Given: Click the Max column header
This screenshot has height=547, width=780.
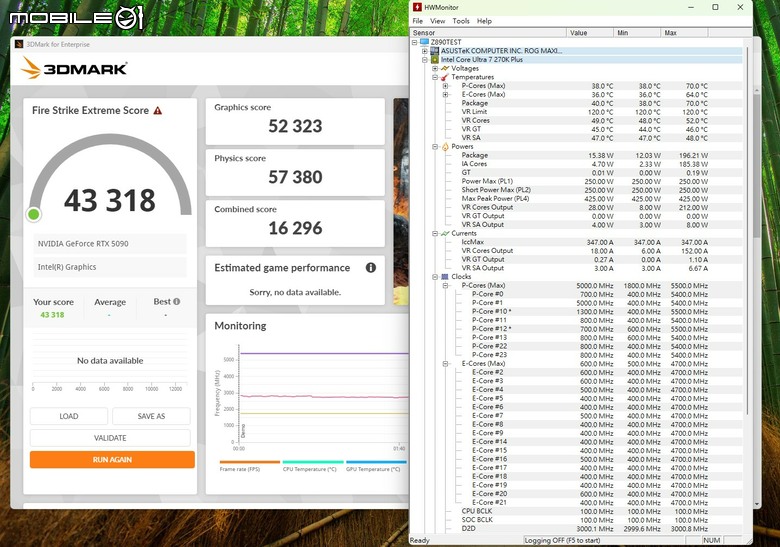Looking at the screenshot, I should 684,33.
